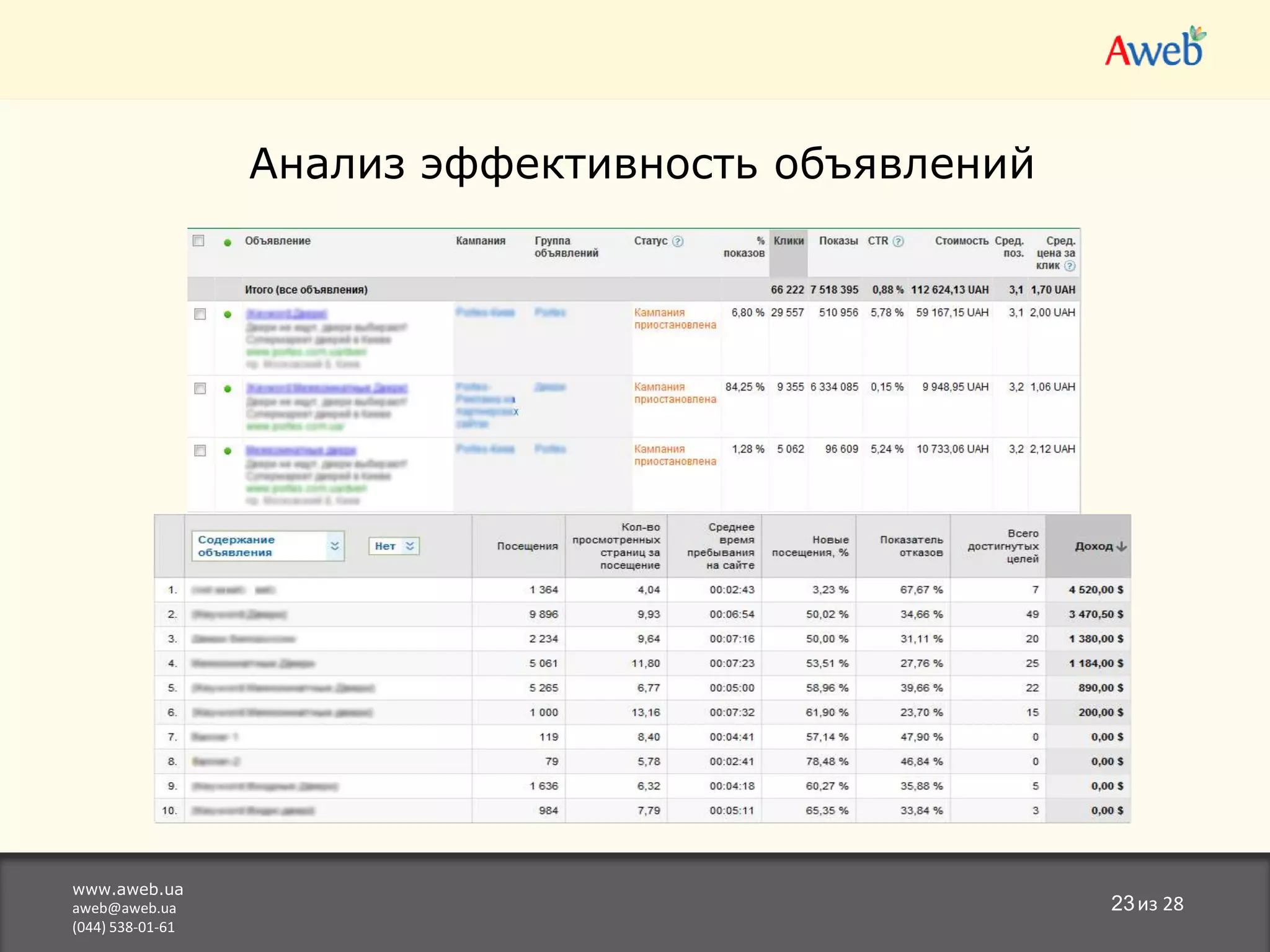Open the second blurred ad title link
1270x952 pixels.
pos(327,388)
